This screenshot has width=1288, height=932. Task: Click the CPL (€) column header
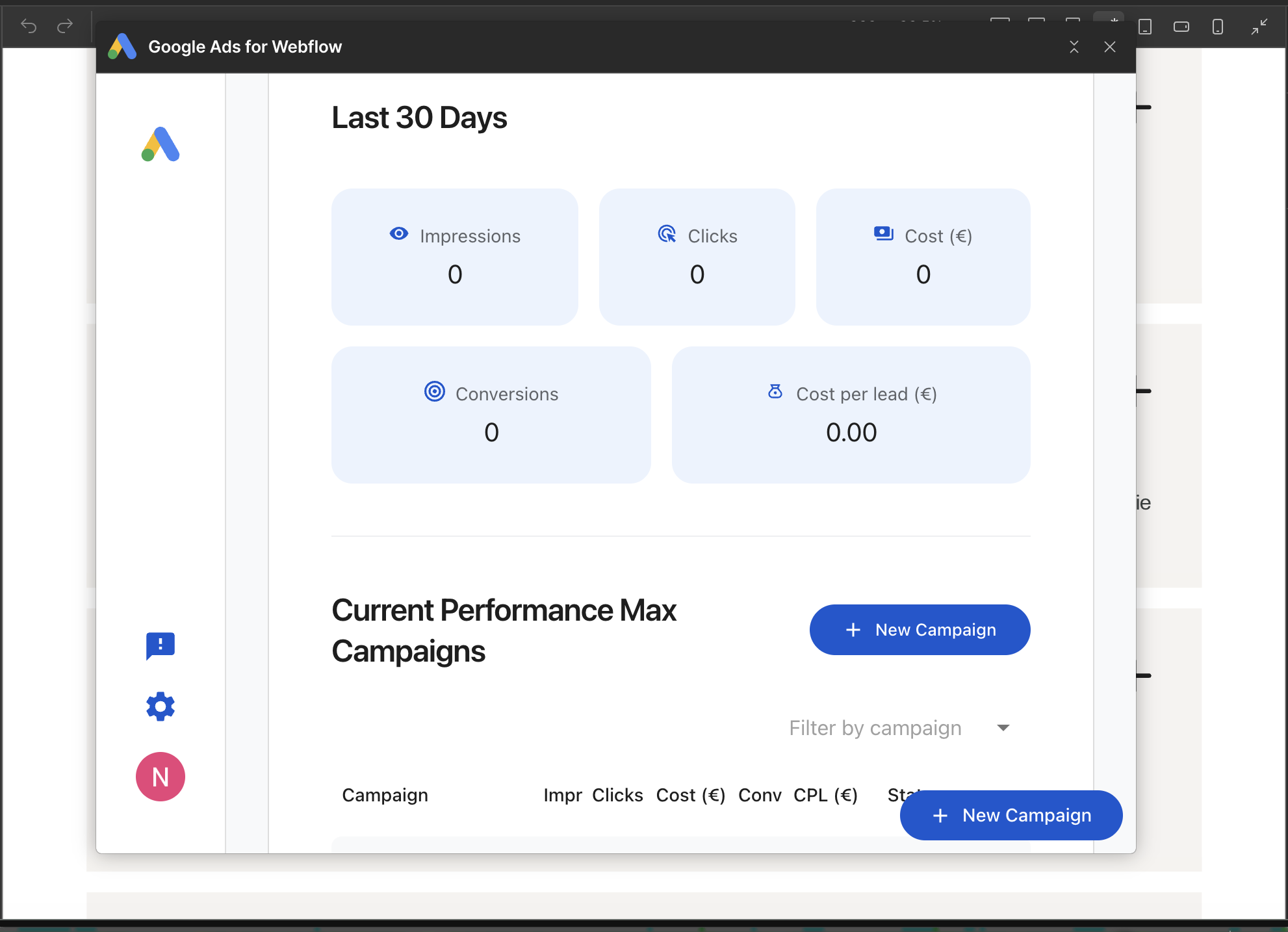pyautogui.click(x=826, y=796)
